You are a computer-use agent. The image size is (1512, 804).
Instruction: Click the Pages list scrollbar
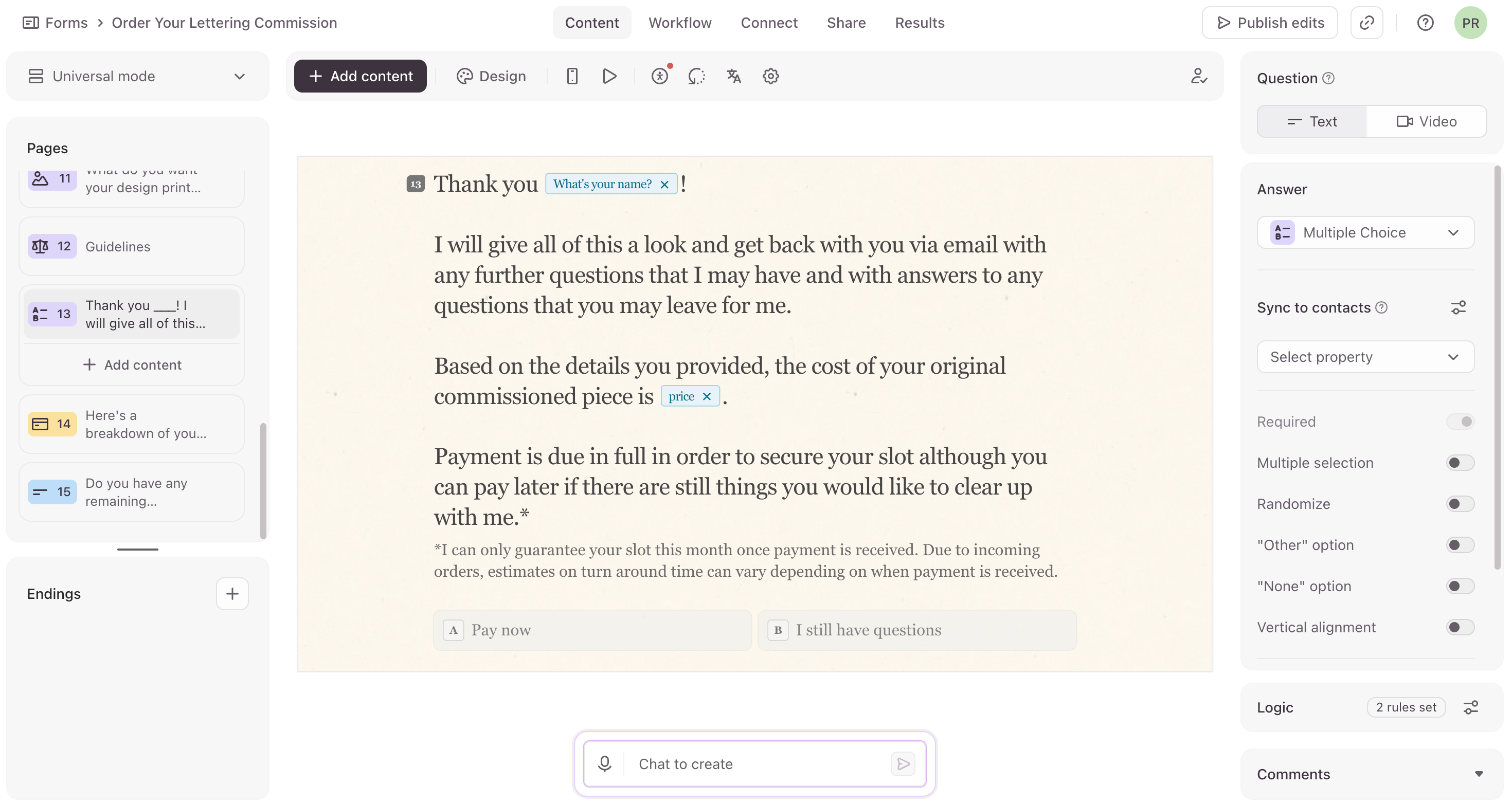(263, 481)
